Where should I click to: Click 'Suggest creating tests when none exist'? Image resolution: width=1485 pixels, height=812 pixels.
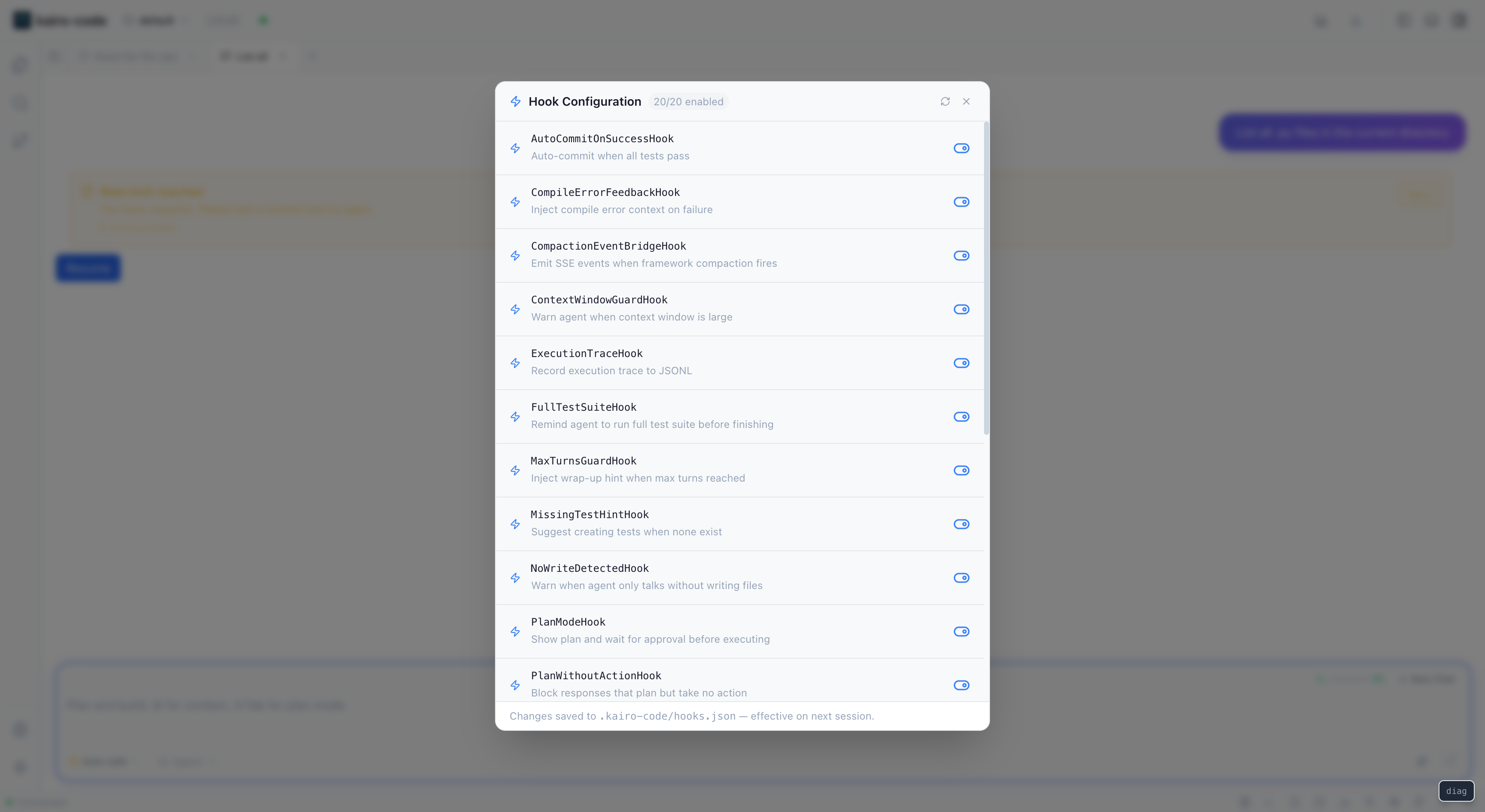(626, 531)
